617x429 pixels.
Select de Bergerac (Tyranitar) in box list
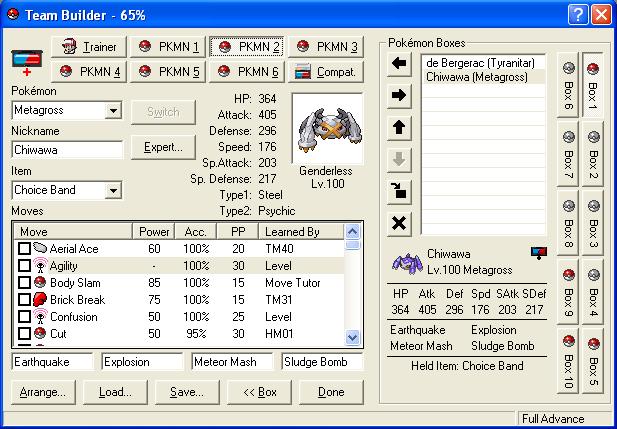pyautogui.click(x=483, y=63)
